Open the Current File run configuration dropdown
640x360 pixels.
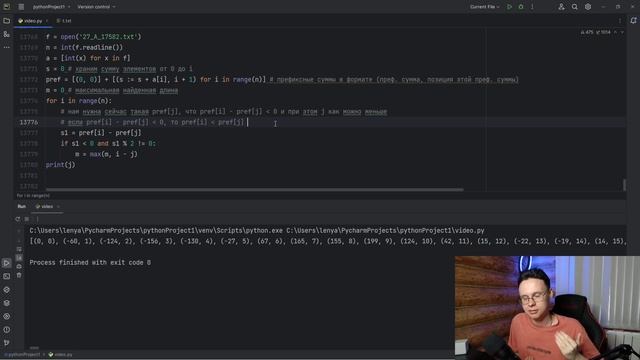tap(484, 7)
